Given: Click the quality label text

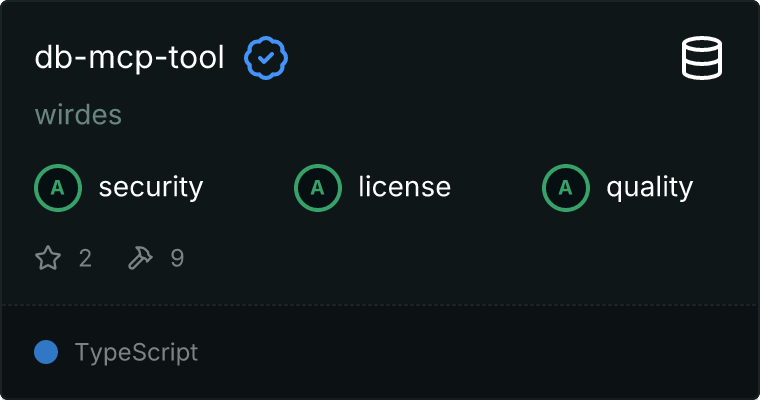Looking at the screenshot, I should click(x=649, y=187).
